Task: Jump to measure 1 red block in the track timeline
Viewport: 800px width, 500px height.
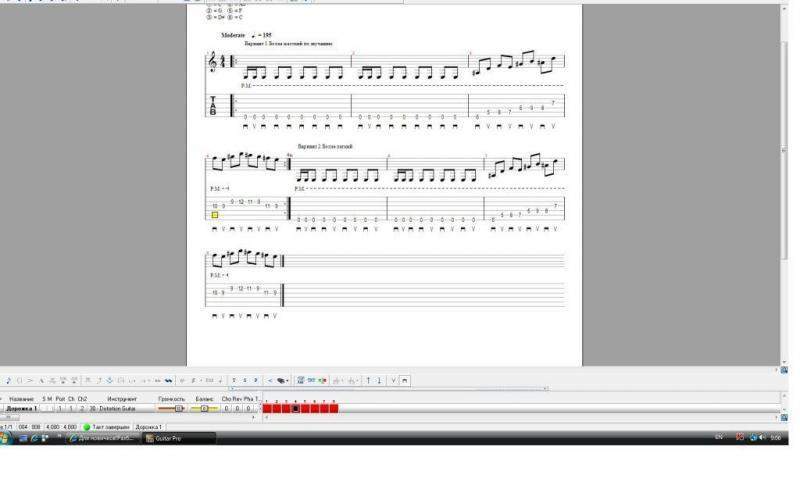Action: point(267,408)
